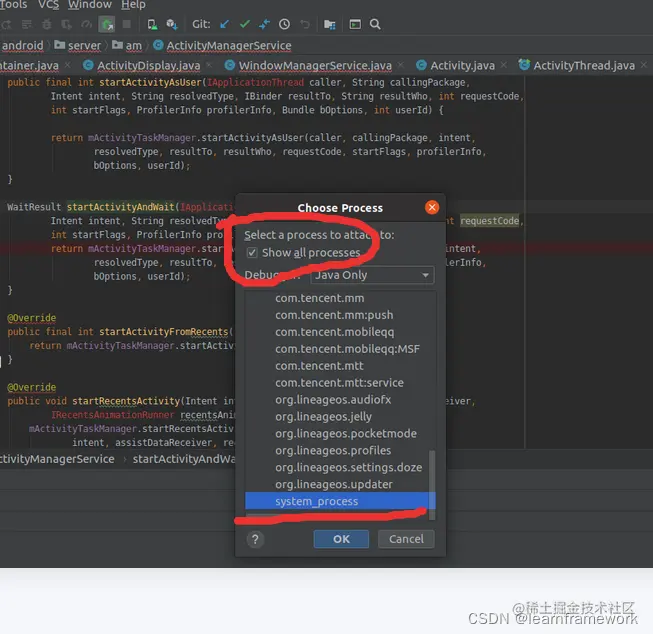
Task: Click Git Update Project blue arrow
Action: click(224, 24)
